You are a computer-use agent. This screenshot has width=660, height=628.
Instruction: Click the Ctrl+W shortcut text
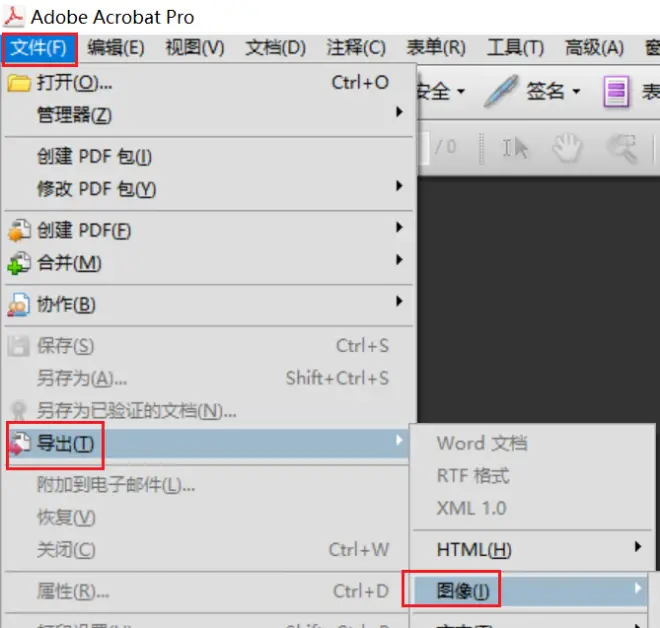[359, 550]
